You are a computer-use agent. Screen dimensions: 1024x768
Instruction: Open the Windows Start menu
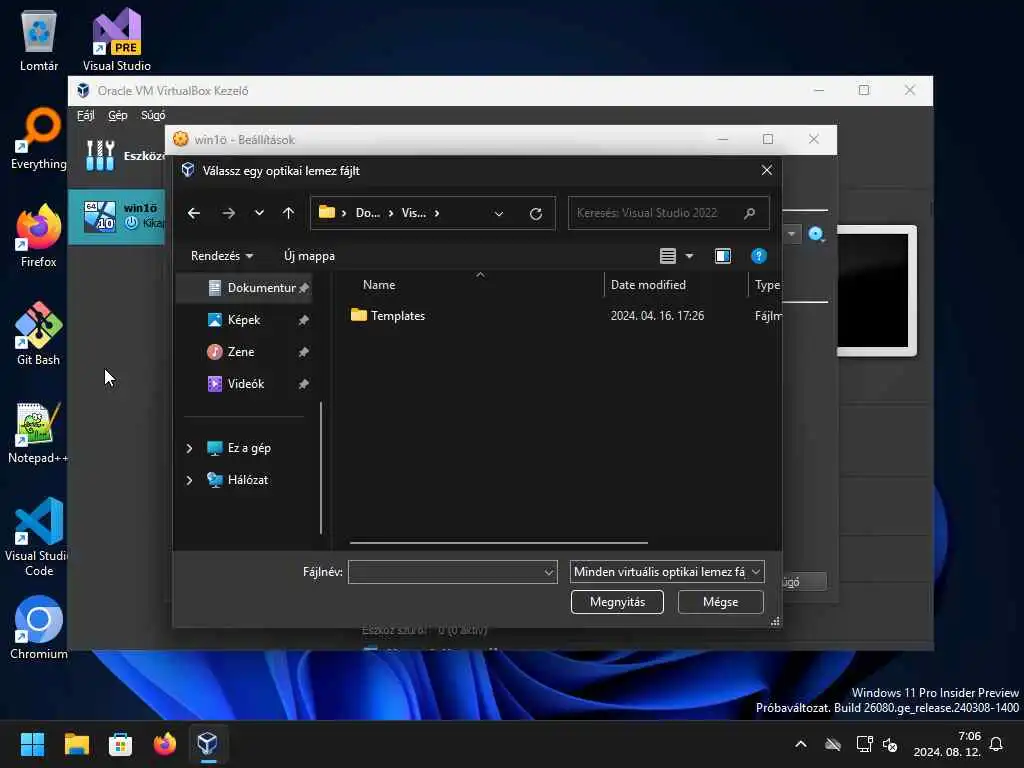(x=32, y=744)
